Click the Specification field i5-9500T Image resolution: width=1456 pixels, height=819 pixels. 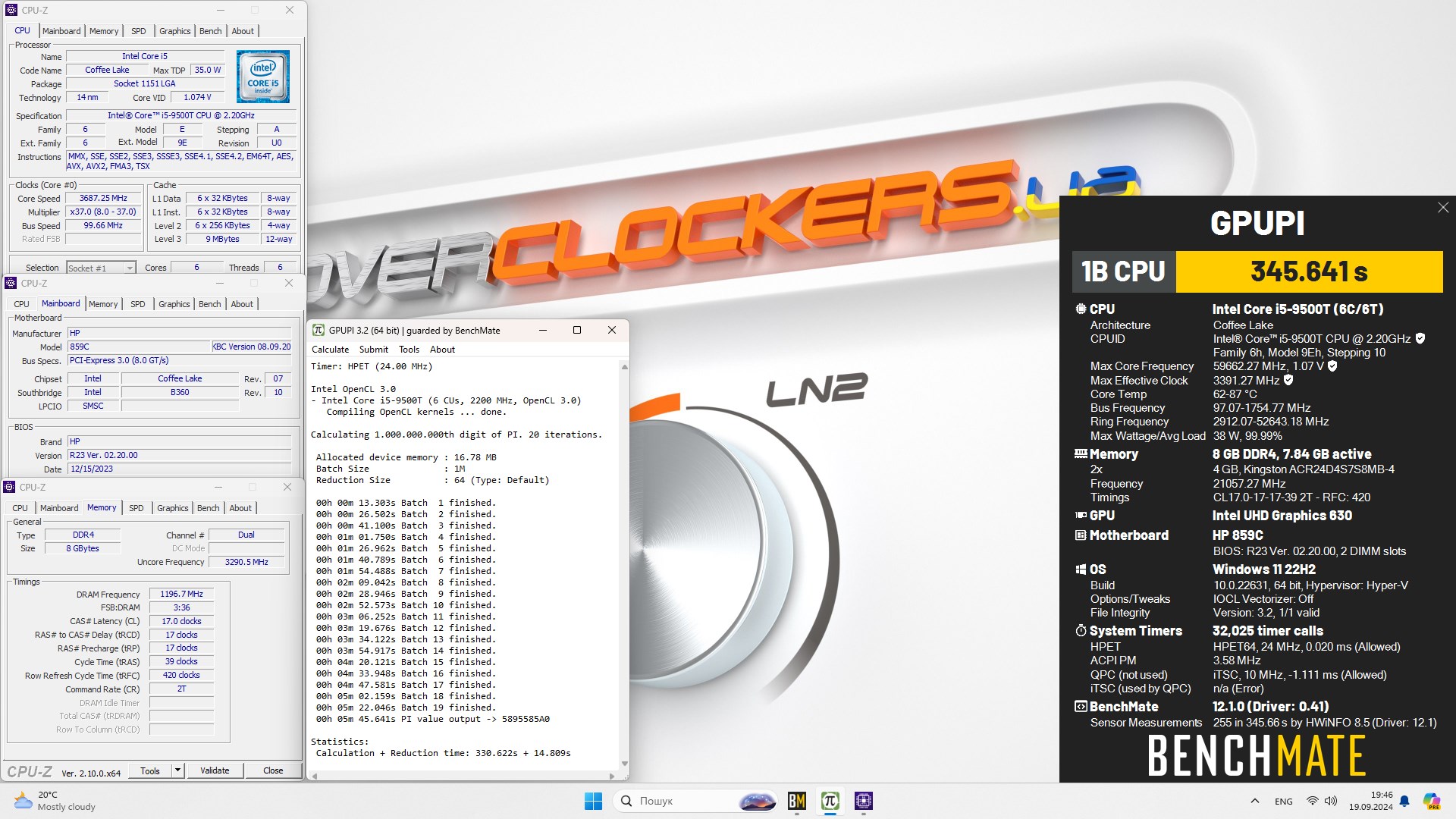click(x=180, y=115)
